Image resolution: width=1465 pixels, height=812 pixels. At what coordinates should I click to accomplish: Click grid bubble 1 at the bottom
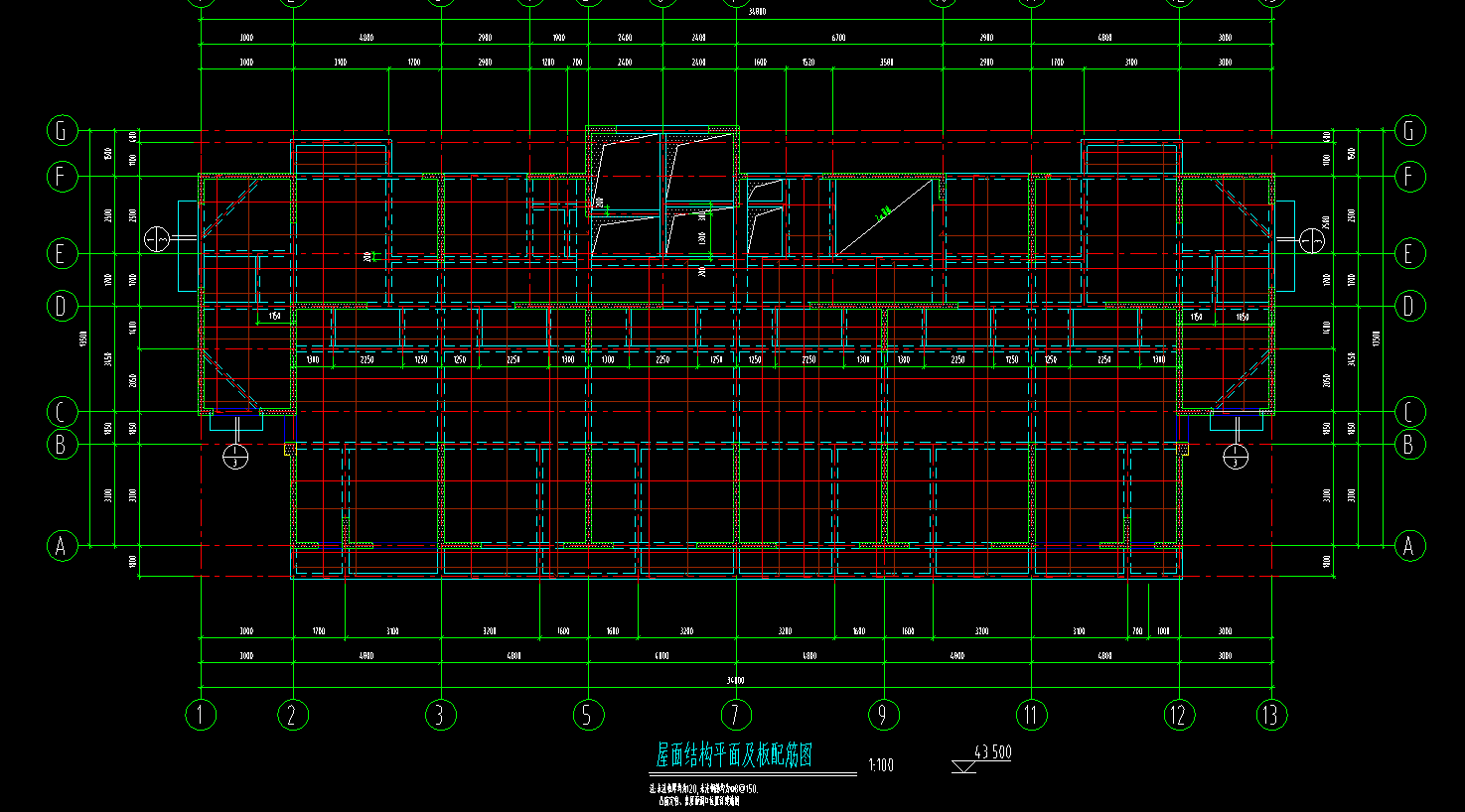pos(201,715)
